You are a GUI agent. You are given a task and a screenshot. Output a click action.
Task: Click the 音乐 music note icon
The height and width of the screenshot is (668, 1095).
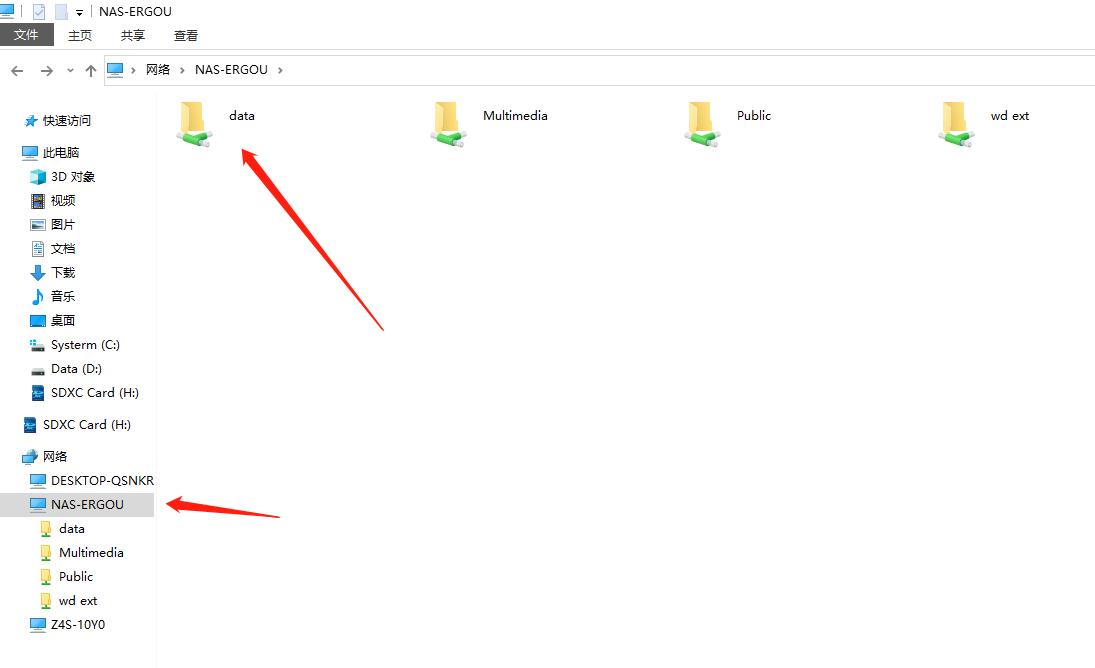point(38,297)
